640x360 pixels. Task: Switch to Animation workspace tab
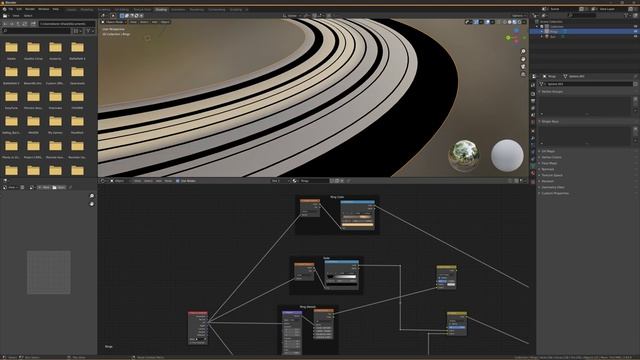tap(178, 9)
